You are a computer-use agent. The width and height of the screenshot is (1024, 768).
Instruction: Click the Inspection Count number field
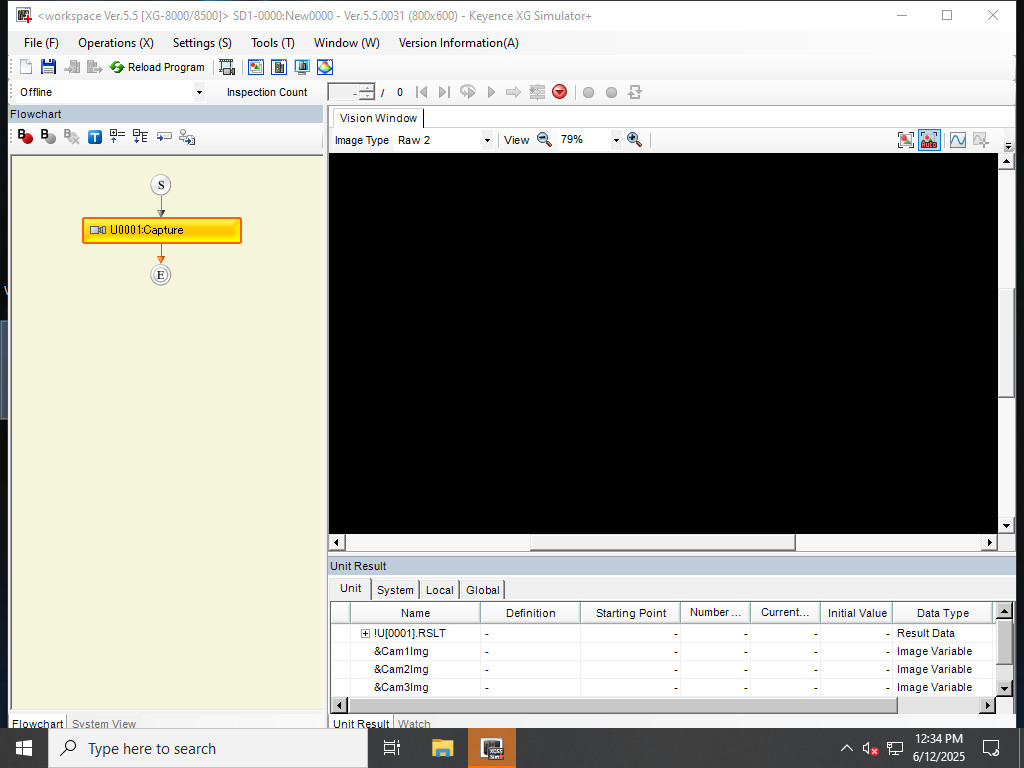coord(344,92)
